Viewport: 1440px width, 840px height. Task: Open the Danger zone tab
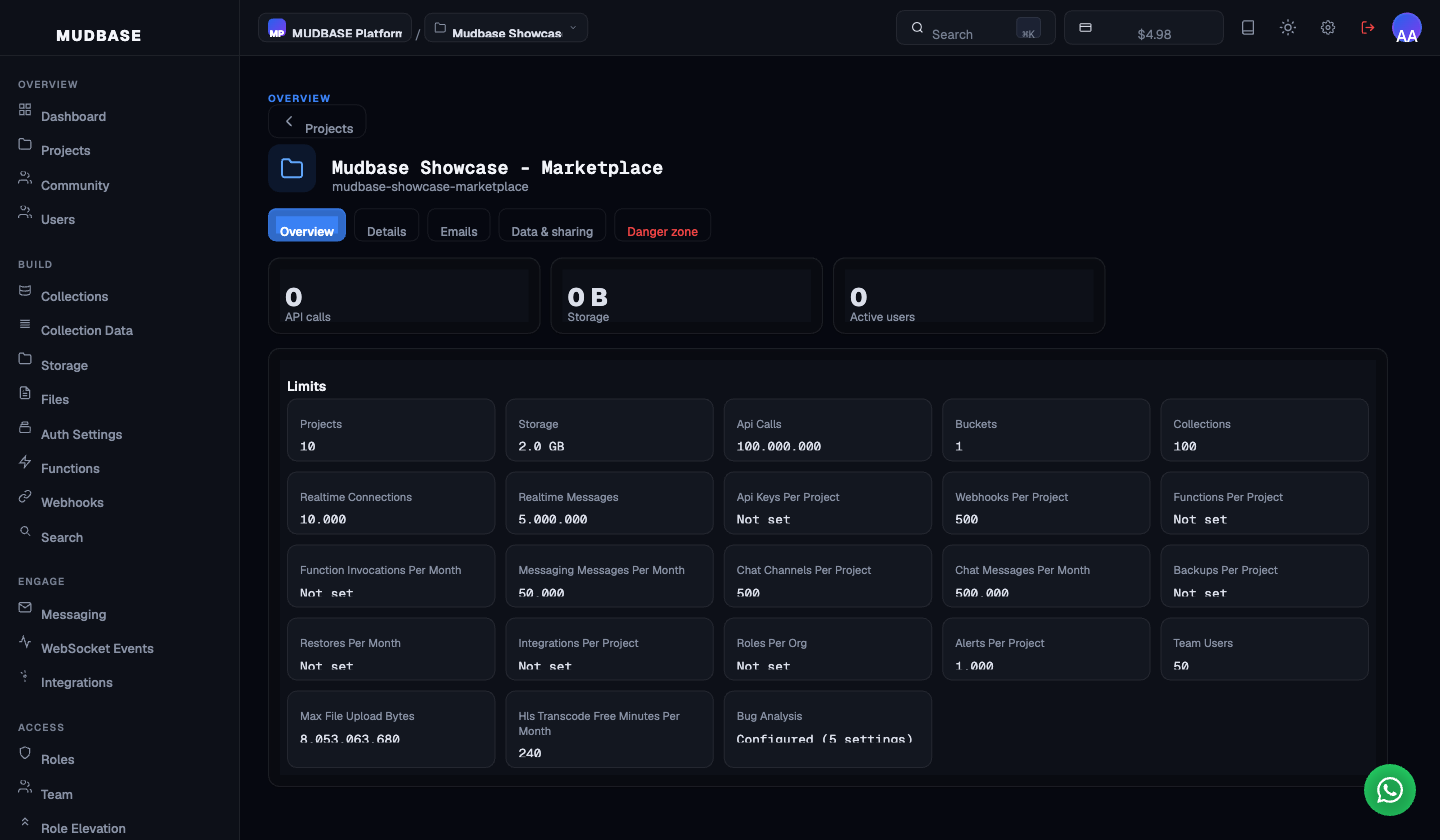point(662,225)
